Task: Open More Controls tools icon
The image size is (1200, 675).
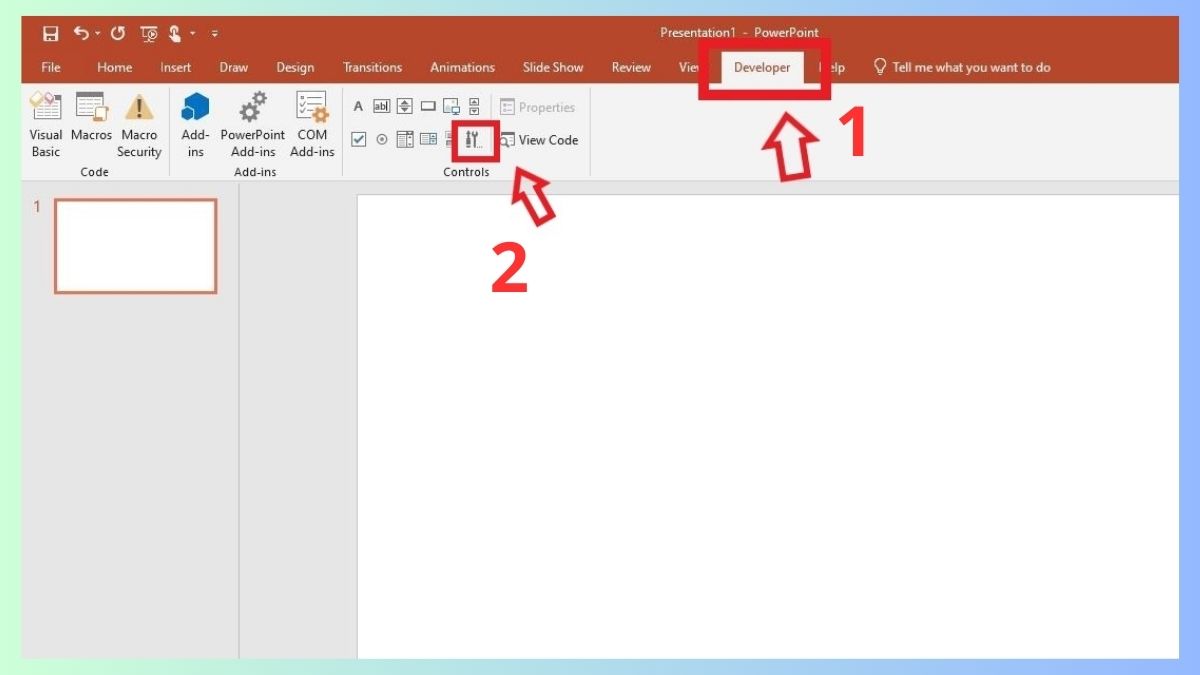Action: 474,140
